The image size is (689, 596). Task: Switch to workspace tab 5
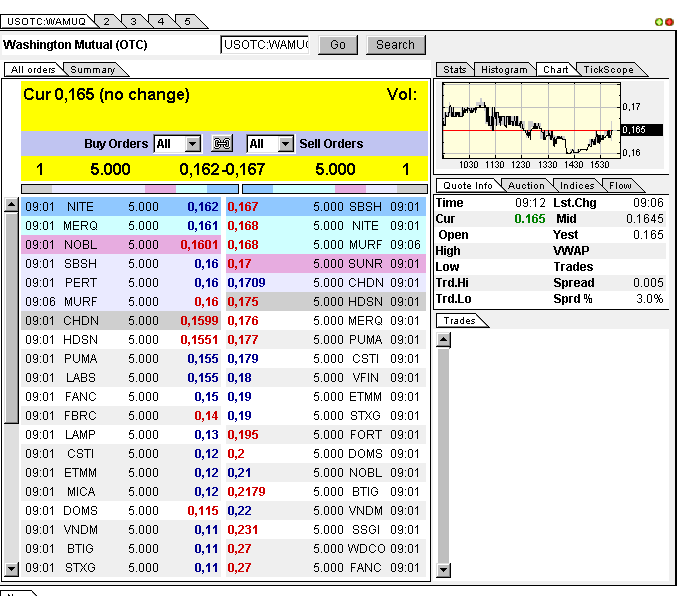click(x=188, y=22)
